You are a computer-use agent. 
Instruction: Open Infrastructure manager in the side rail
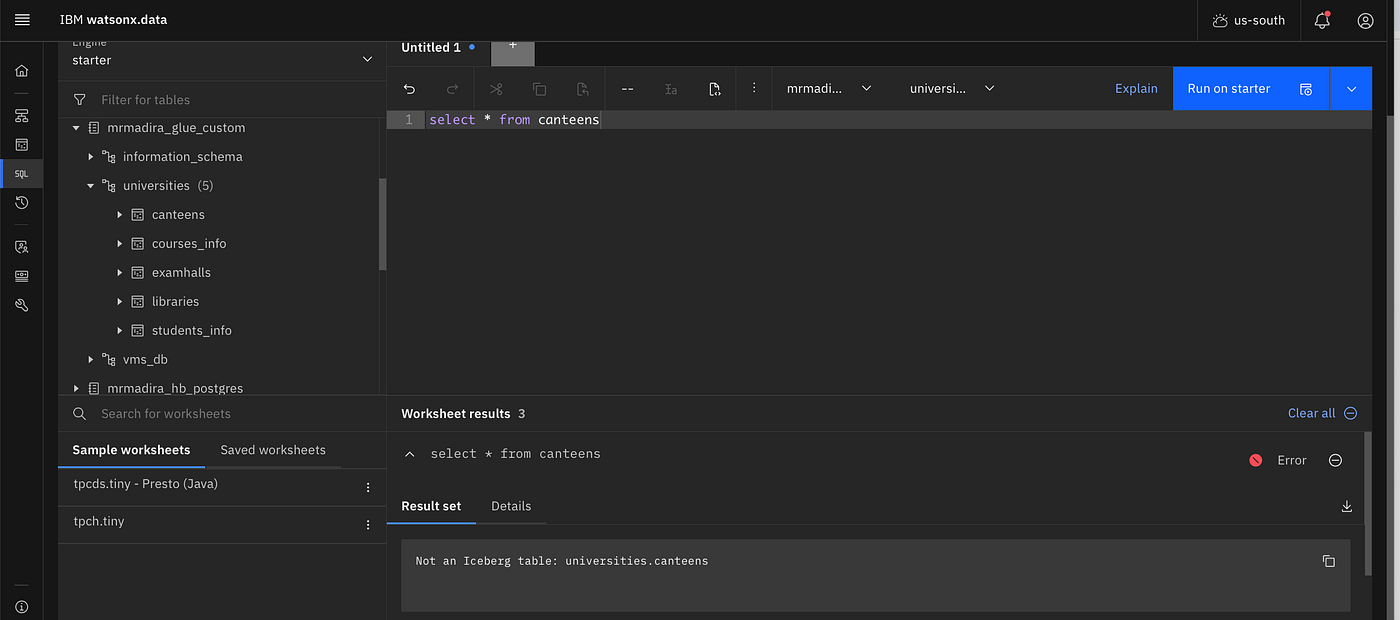pos(22,116)
